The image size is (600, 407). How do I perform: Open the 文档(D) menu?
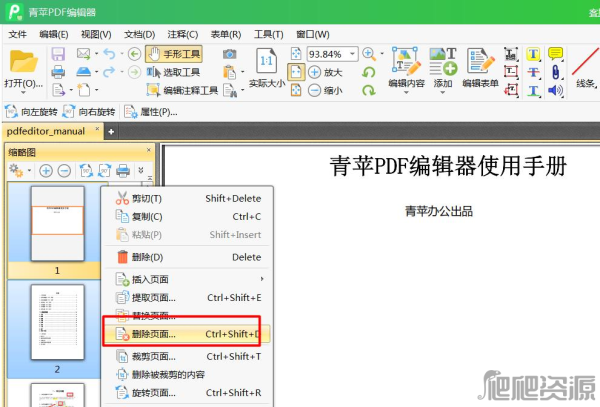[139, 34]
